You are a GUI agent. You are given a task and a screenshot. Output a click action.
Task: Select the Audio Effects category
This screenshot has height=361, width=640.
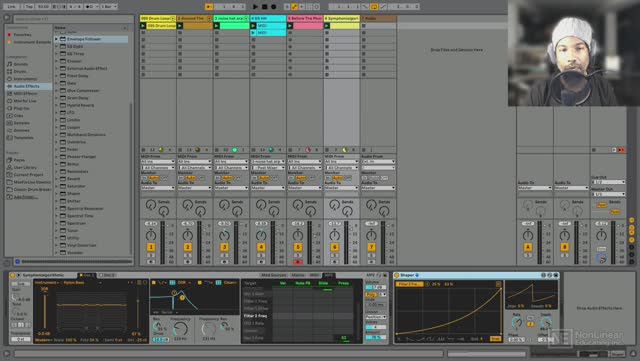pyautogui.click(x=27, y=86)
